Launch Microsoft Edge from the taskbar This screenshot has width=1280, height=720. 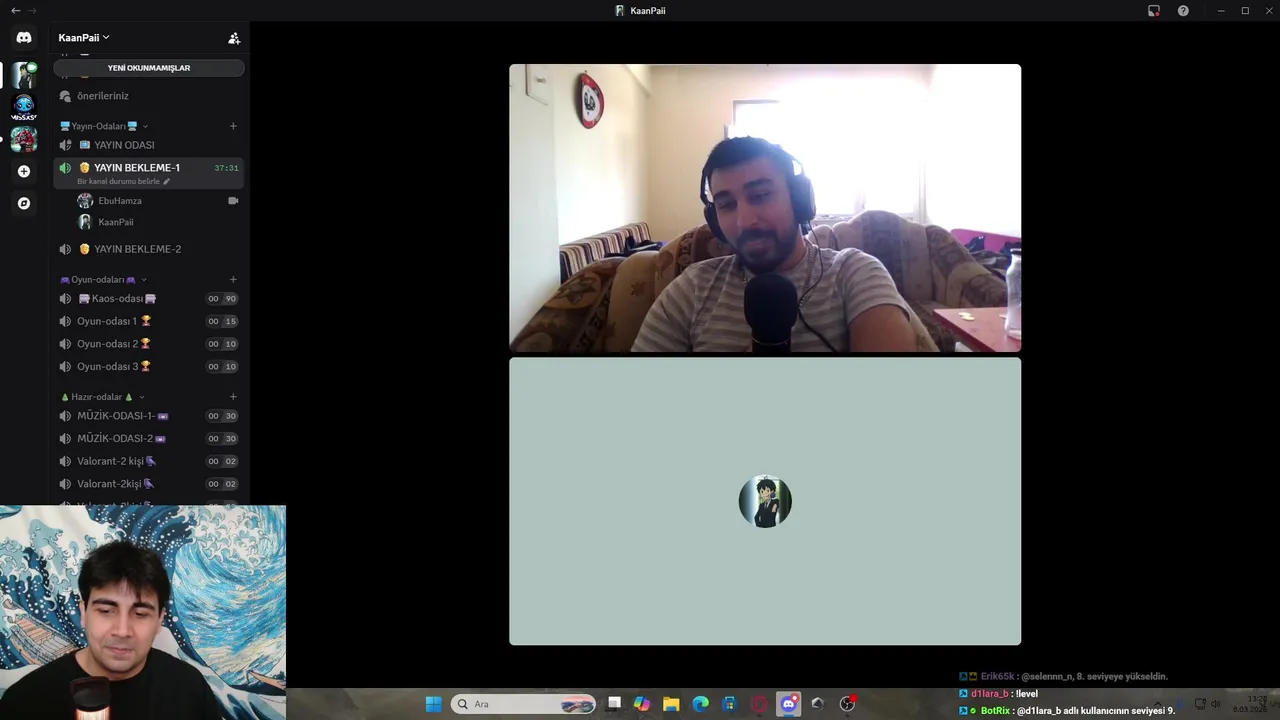[x=701, y=704]
